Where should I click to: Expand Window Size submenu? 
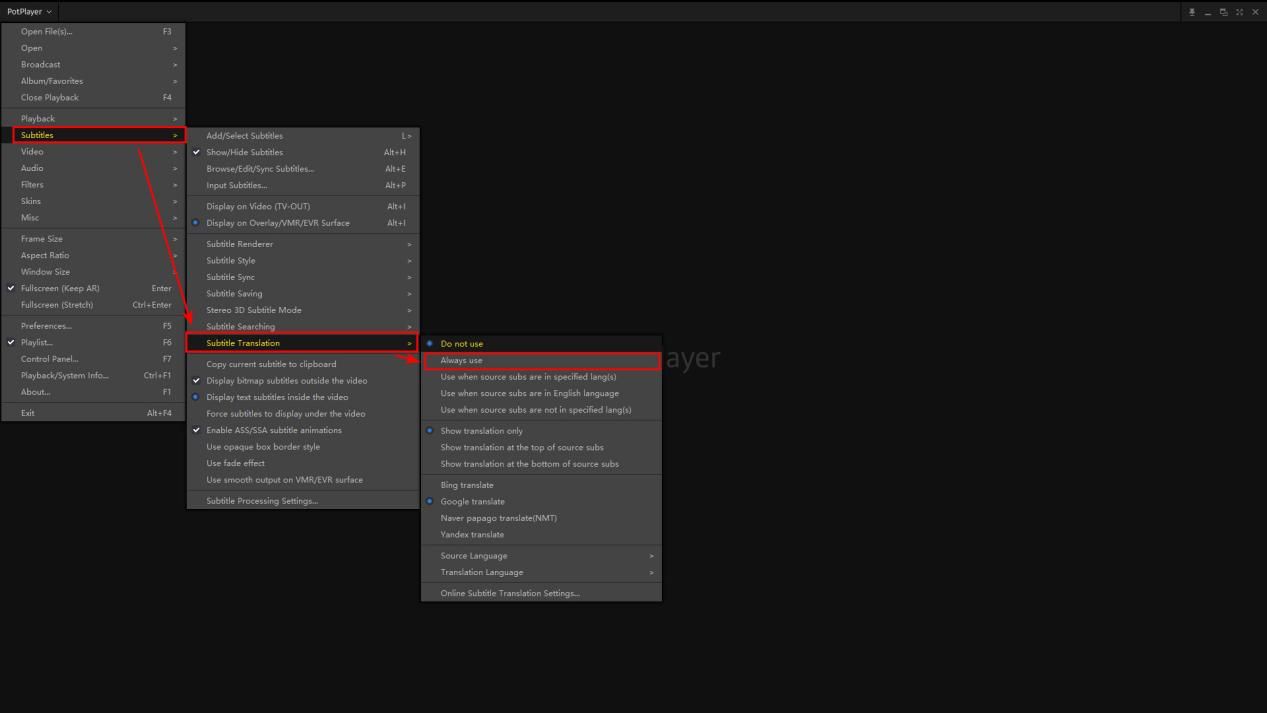point(94,271)
